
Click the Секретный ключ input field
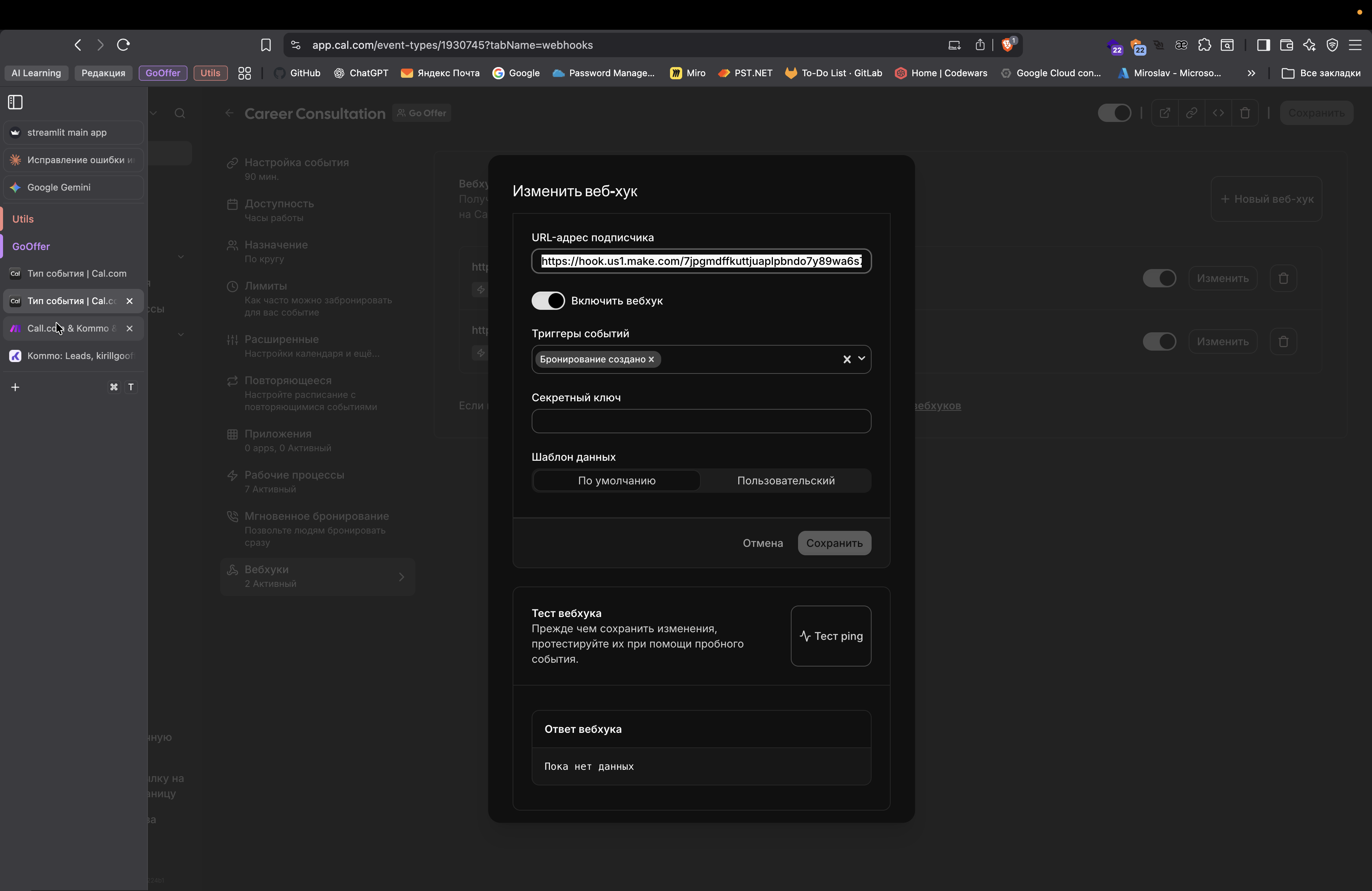coord(701,421)
